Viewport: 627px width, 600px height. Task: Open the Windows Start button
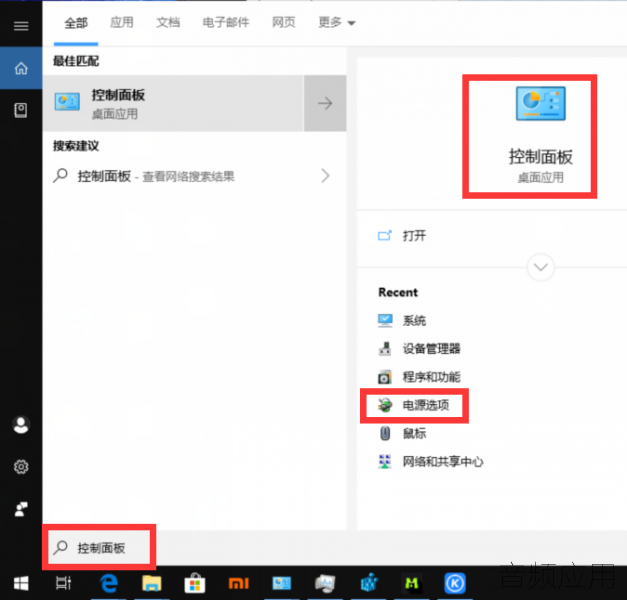coord(21,583)
